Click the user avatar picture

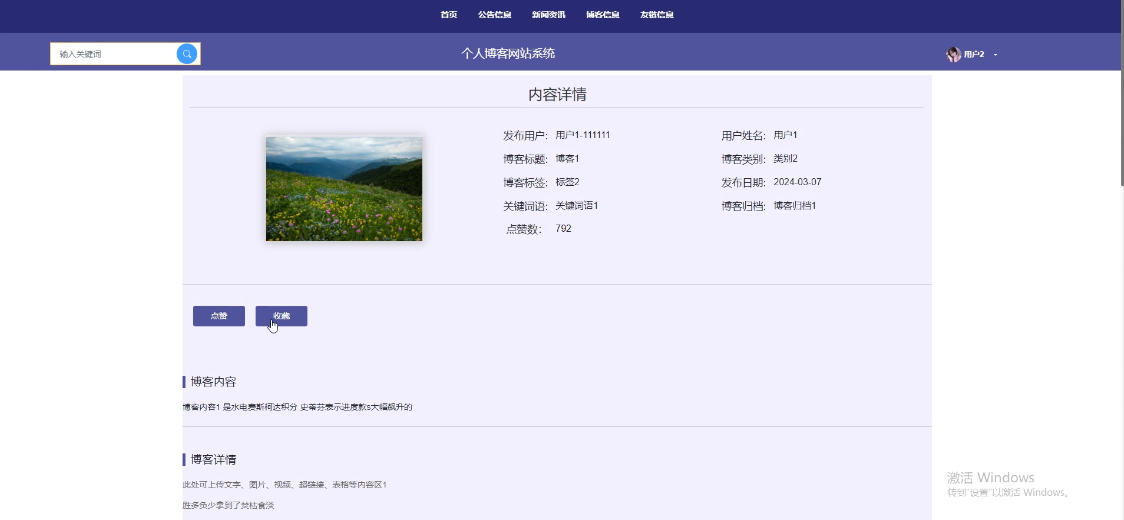click(953, 55)
